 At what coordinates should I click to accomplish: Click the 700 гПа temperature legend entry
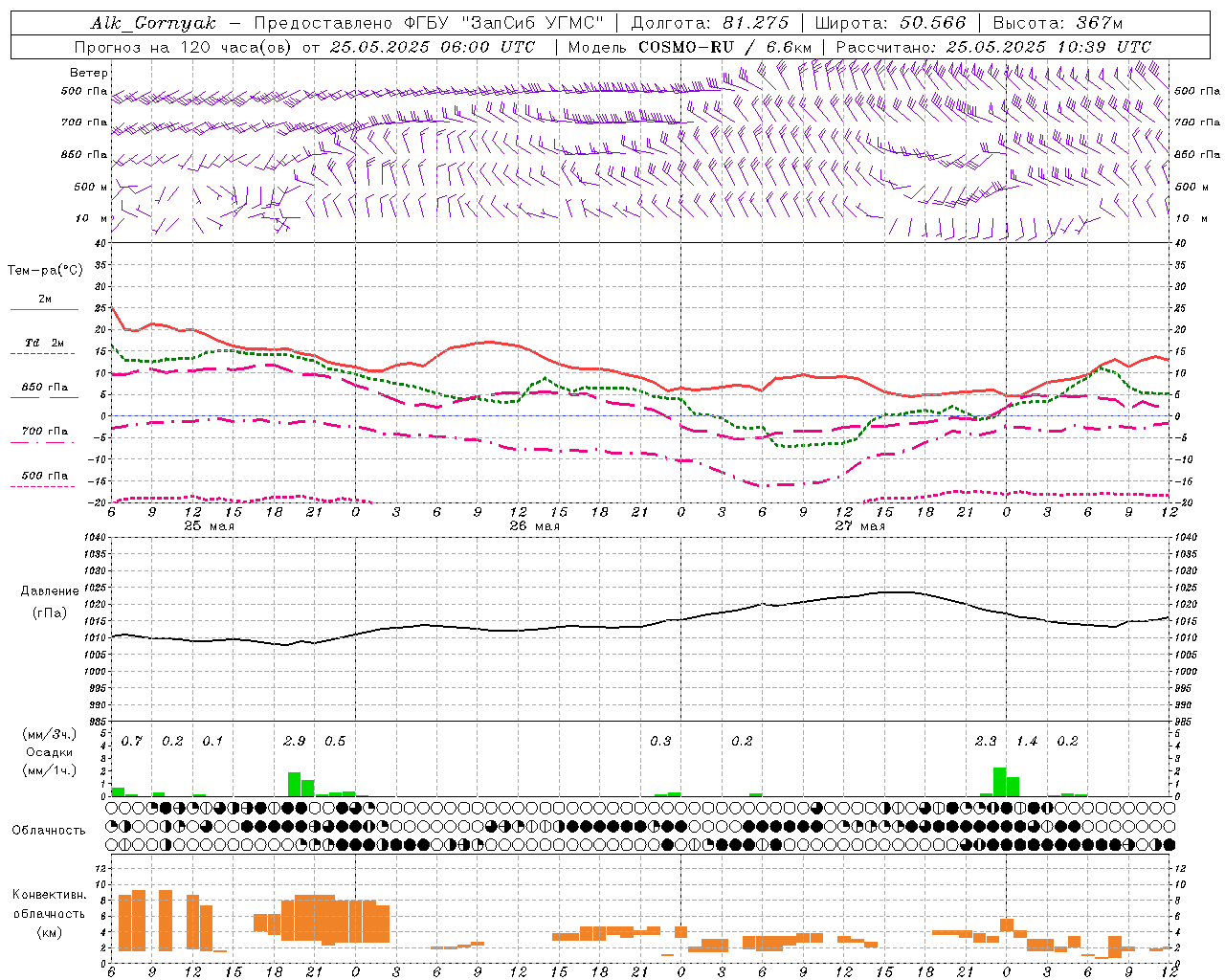tap(45, 432)
